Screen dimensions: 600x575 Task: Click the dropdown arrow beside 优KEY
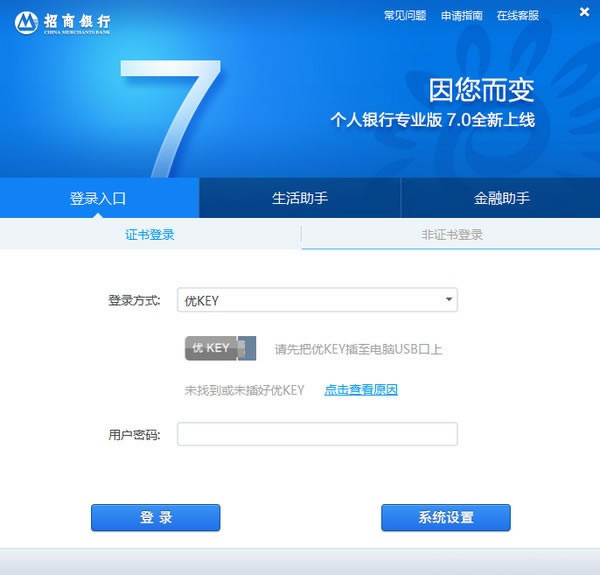click(x=448, y=299)
